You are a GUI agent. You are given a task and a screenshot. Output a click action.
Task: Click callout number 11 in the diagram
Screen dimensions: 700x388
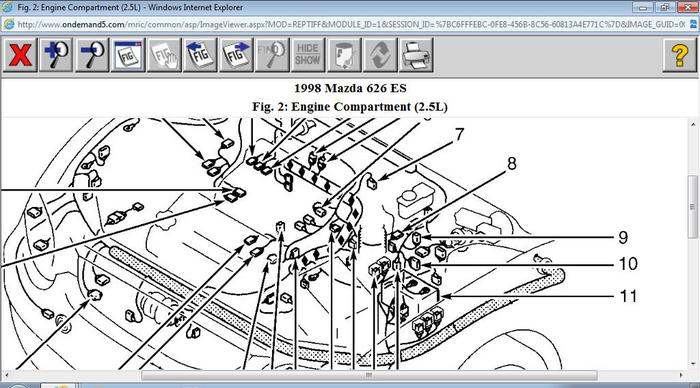point(628,296)
